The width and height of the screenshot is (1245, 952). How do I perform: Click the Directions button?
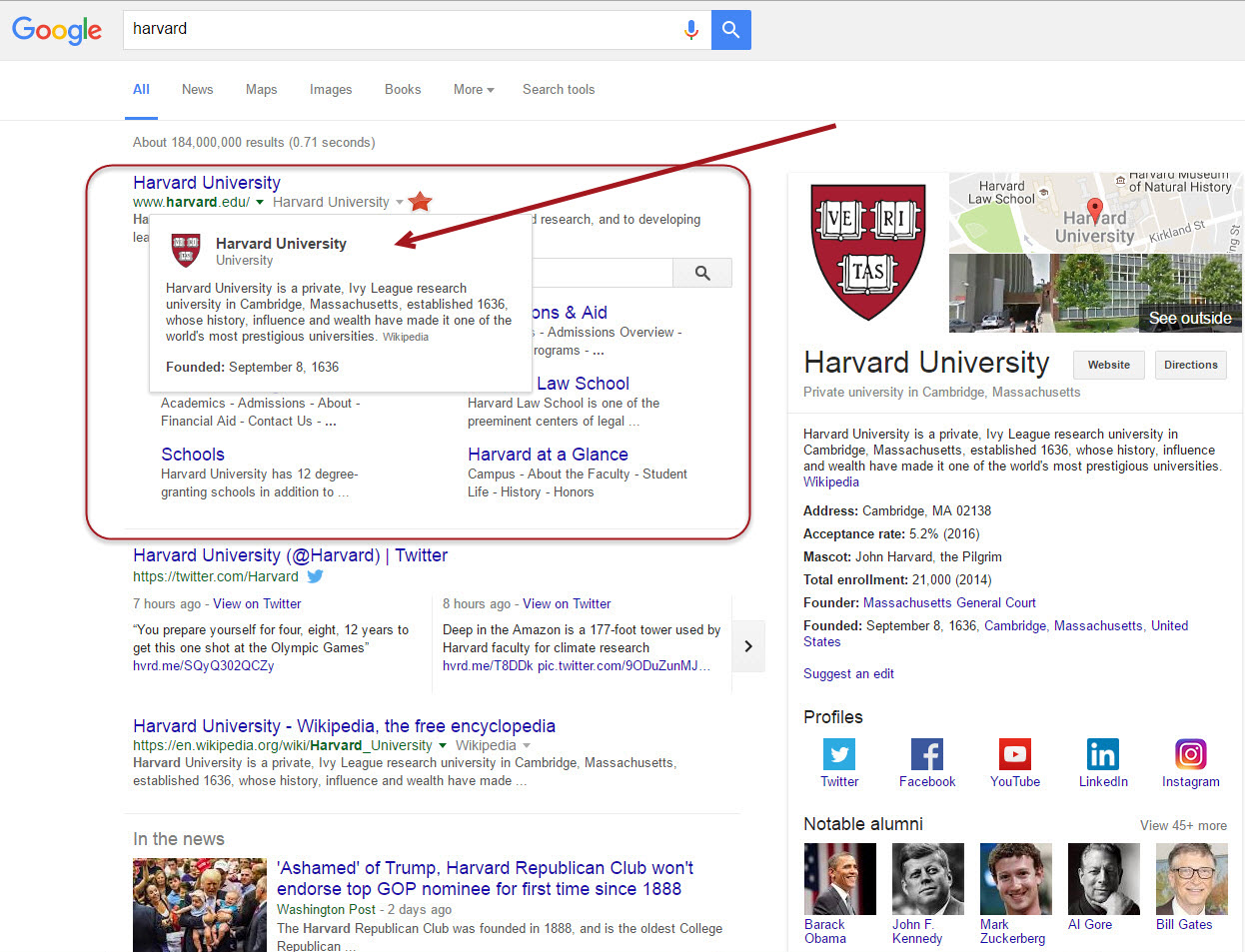pyautogui.click(x=1190, y=365)
